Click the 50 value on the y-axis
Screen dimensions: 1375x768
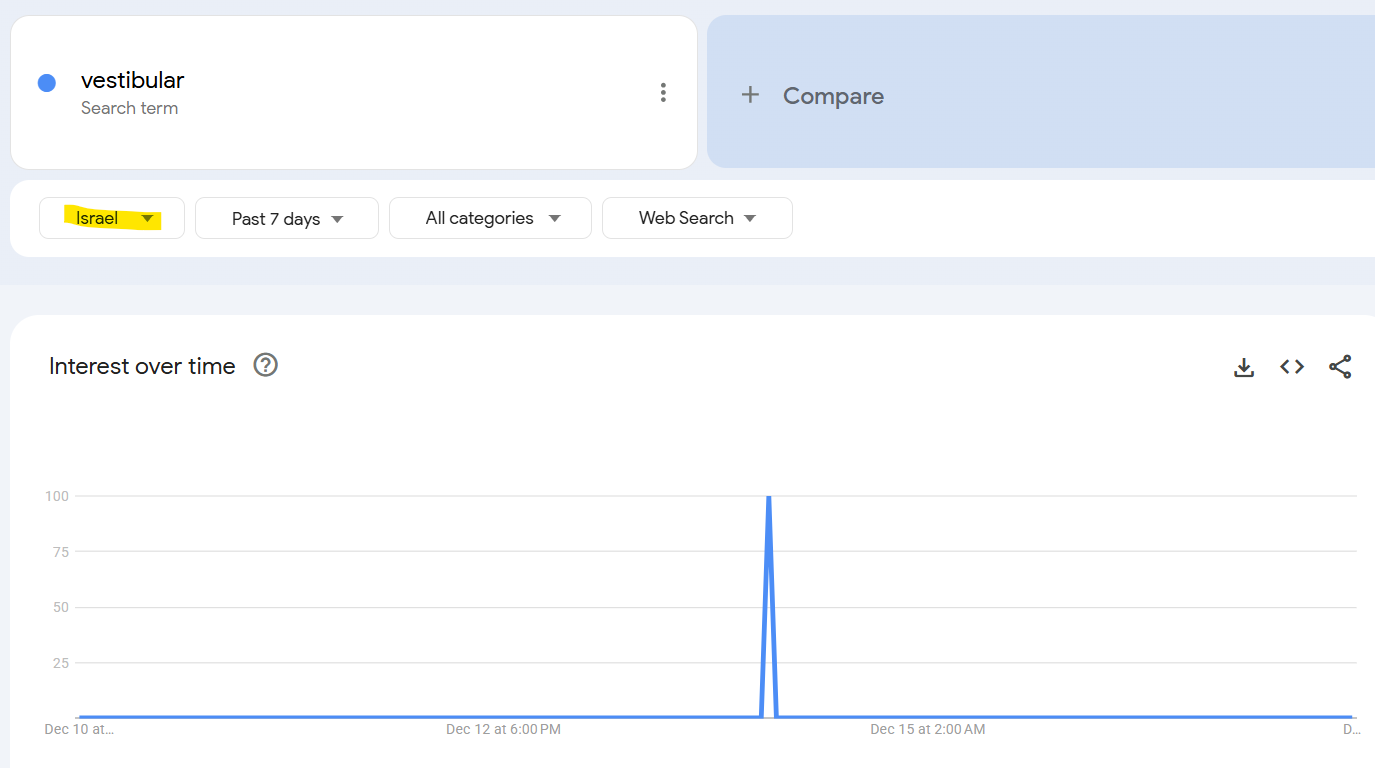60,607
